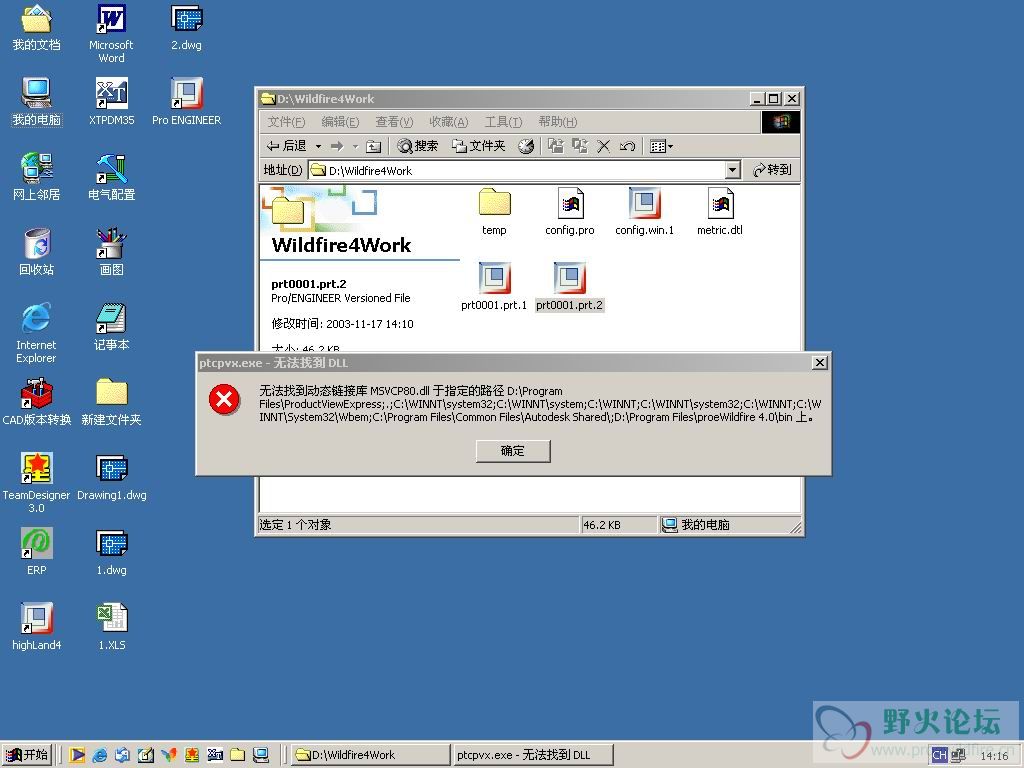Screen dimensions: 1024x768
Task: Click the 14:16 clock in system tray
Action: tap(994, 756)
